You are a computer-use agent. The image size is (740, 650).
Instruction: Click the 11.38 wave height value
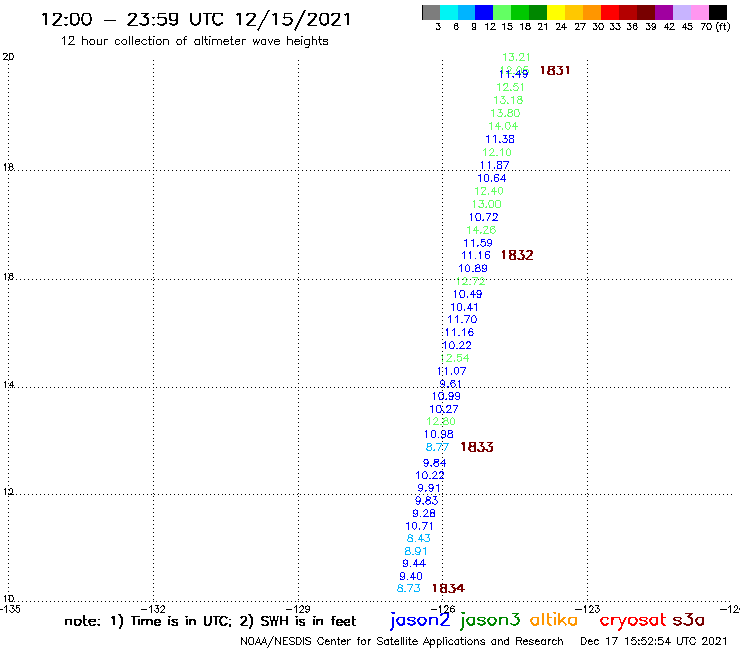click(500, 139)
